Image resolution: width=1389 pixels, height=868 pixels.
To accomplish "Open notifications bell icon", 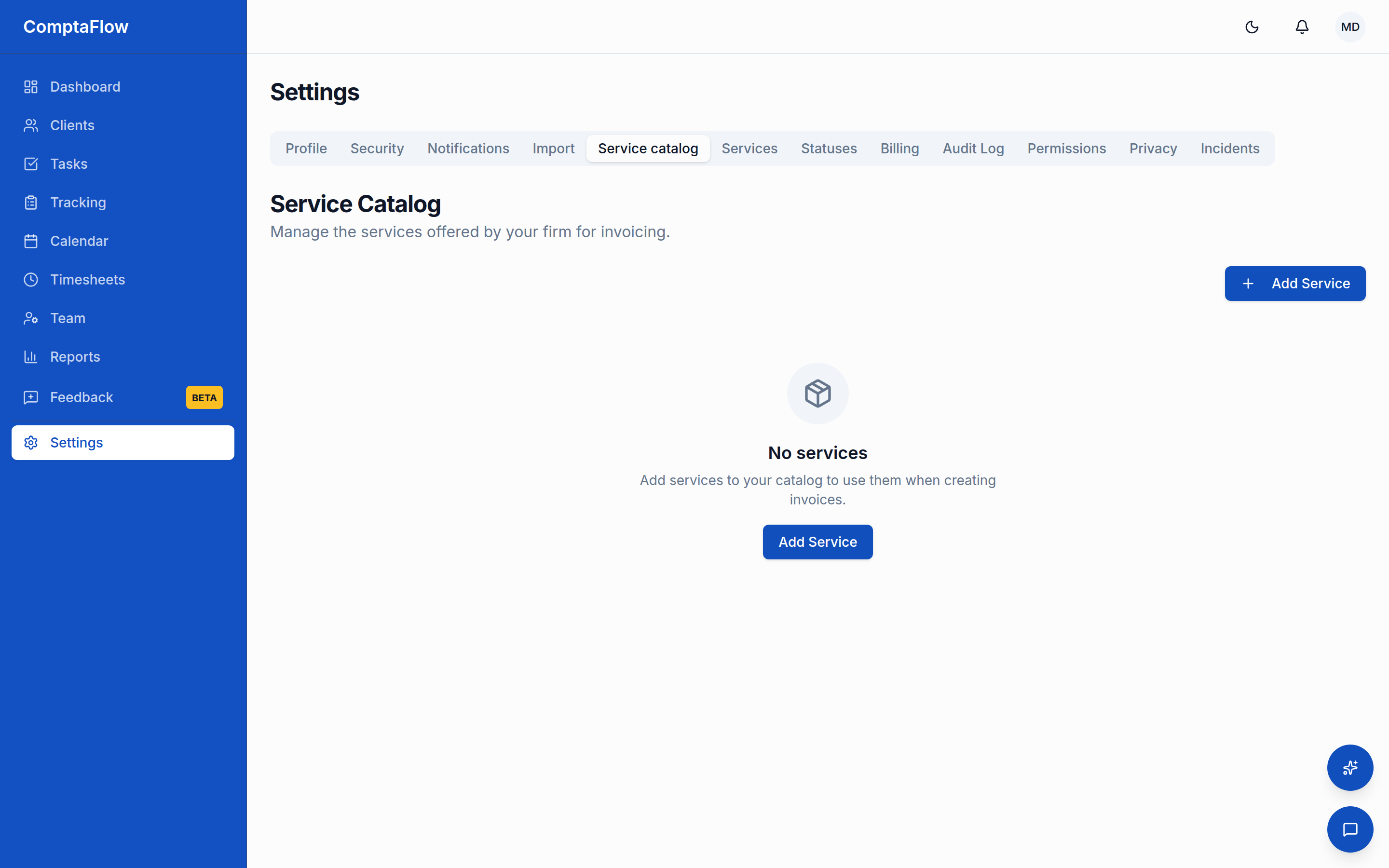I will 1302,27.
